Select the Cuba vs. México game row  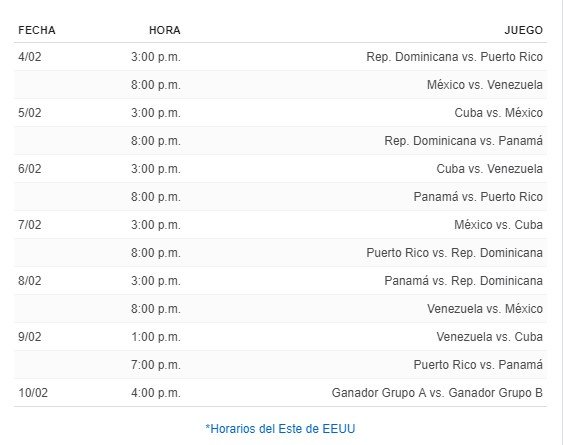280,113
